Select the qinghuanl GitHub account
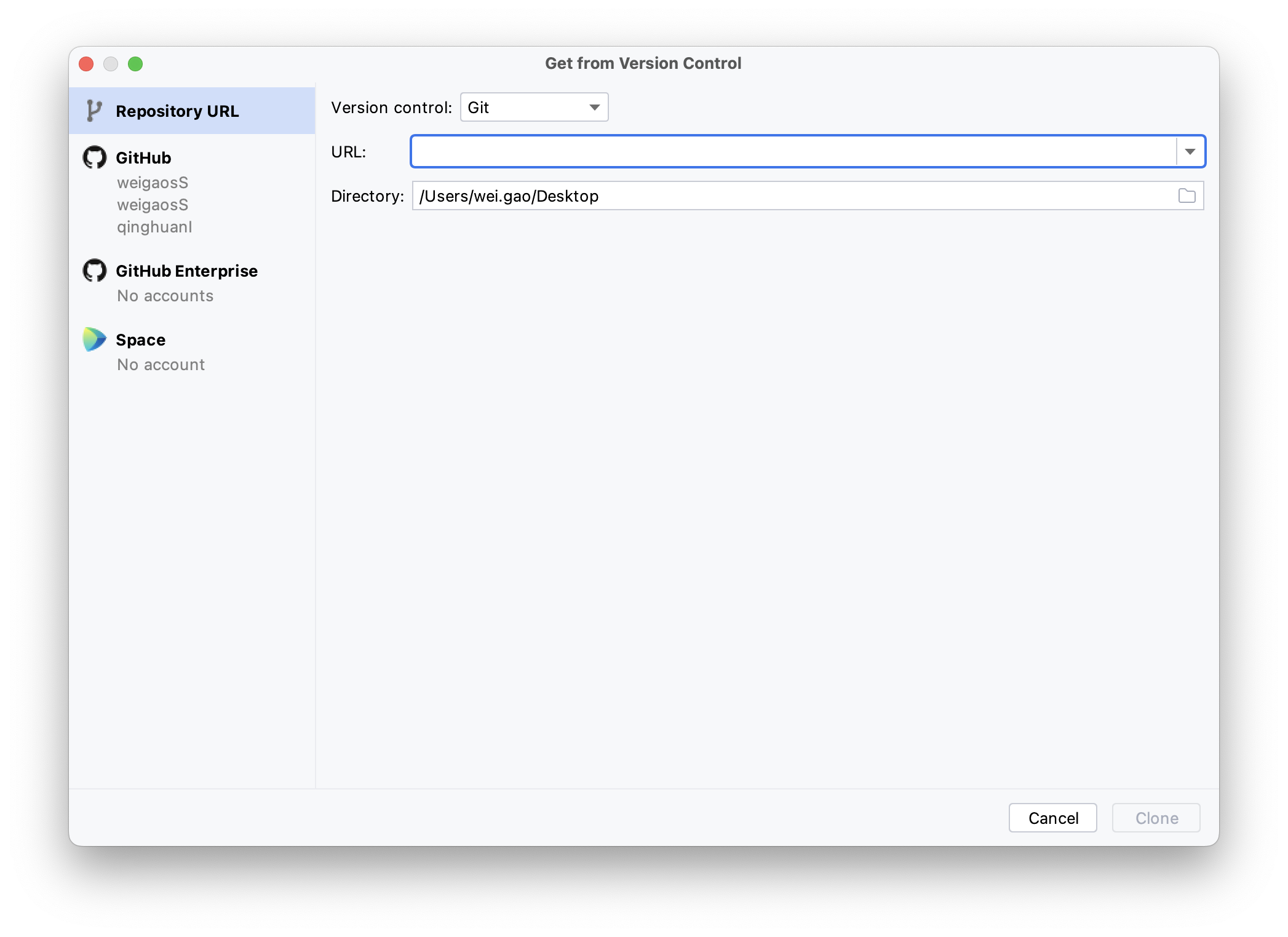The height and width of the screenshot is (937, 1288). click(x=154, y=226)
